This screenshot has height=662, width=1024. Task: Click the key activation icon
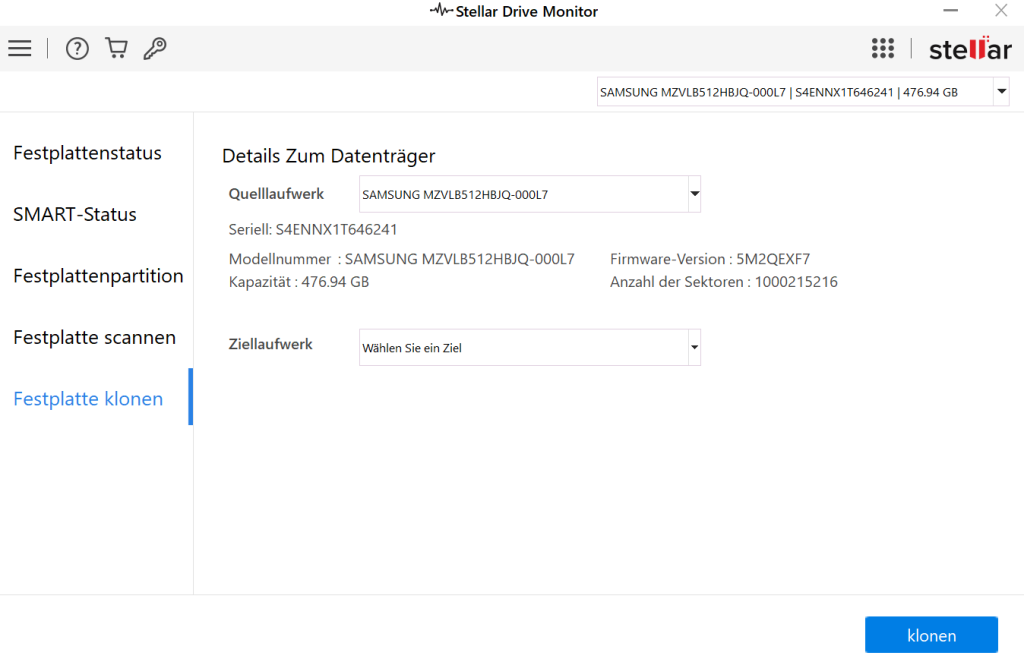[x=155, y=48]
